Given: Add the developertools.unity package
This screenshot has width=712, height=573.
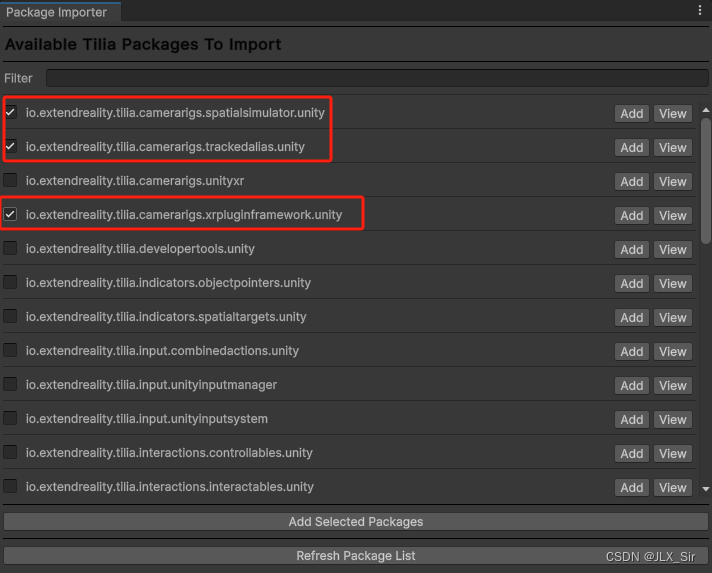Looking at the screenshot, I should pos(632,250).
